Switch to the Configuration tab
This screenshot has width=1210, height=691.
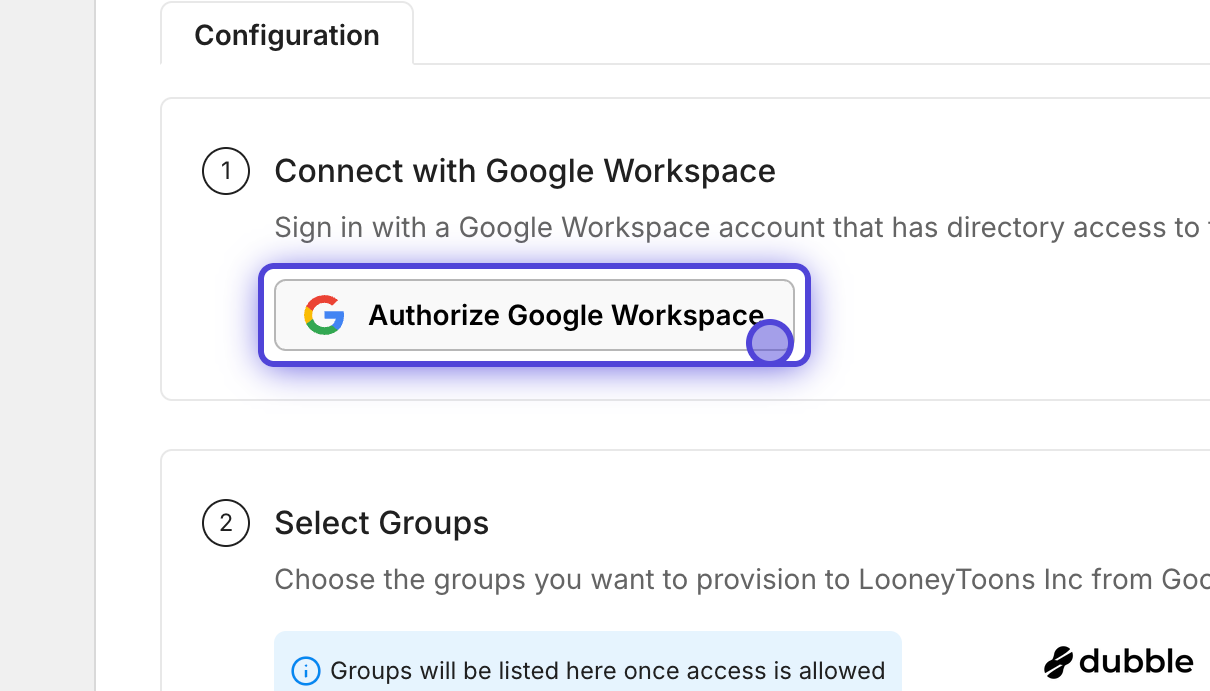pyautogui.click(x=286, y=35)
